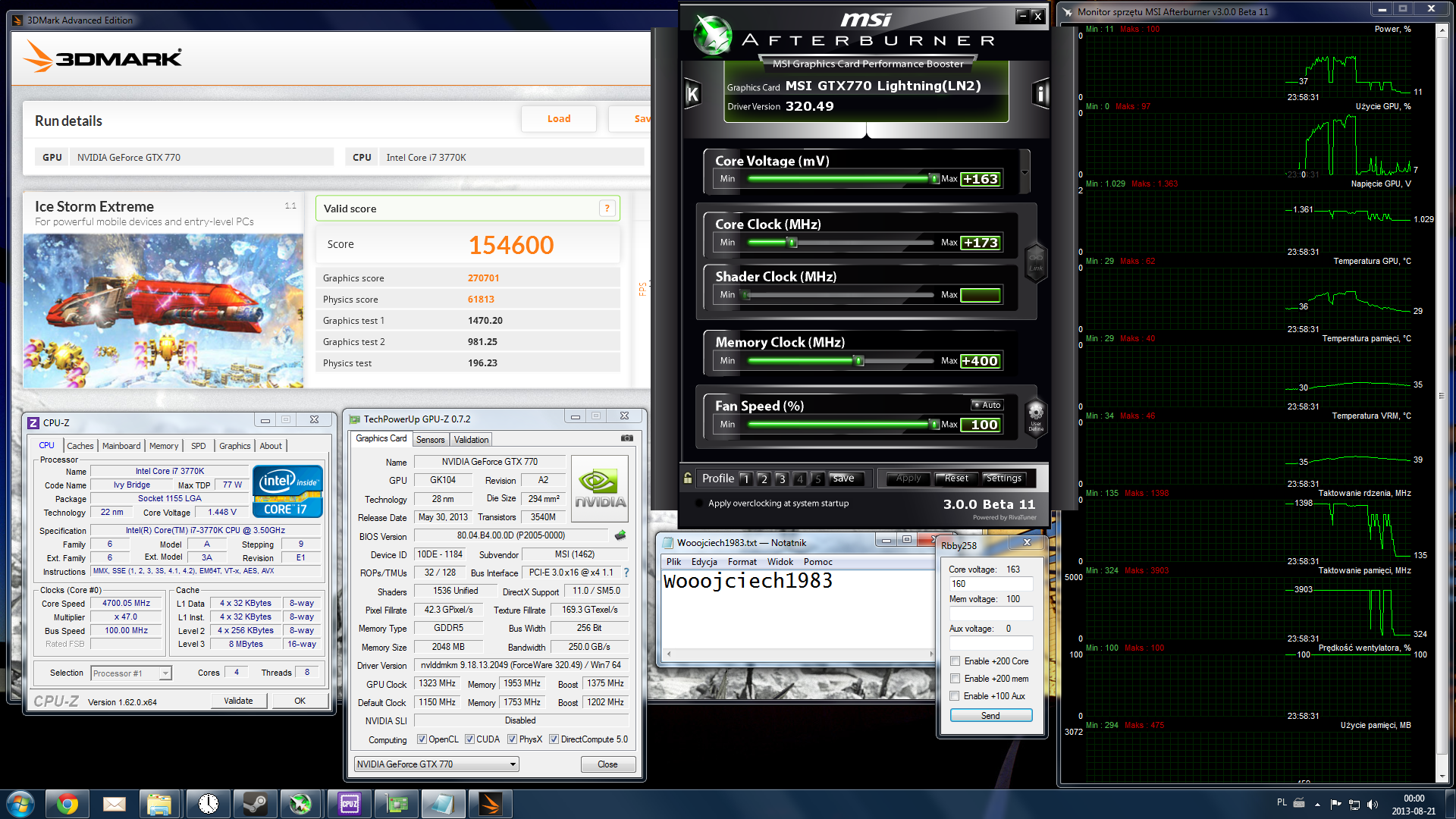Click the Core Voltage slider handle
1456x819 pixels.
[934, 179]
